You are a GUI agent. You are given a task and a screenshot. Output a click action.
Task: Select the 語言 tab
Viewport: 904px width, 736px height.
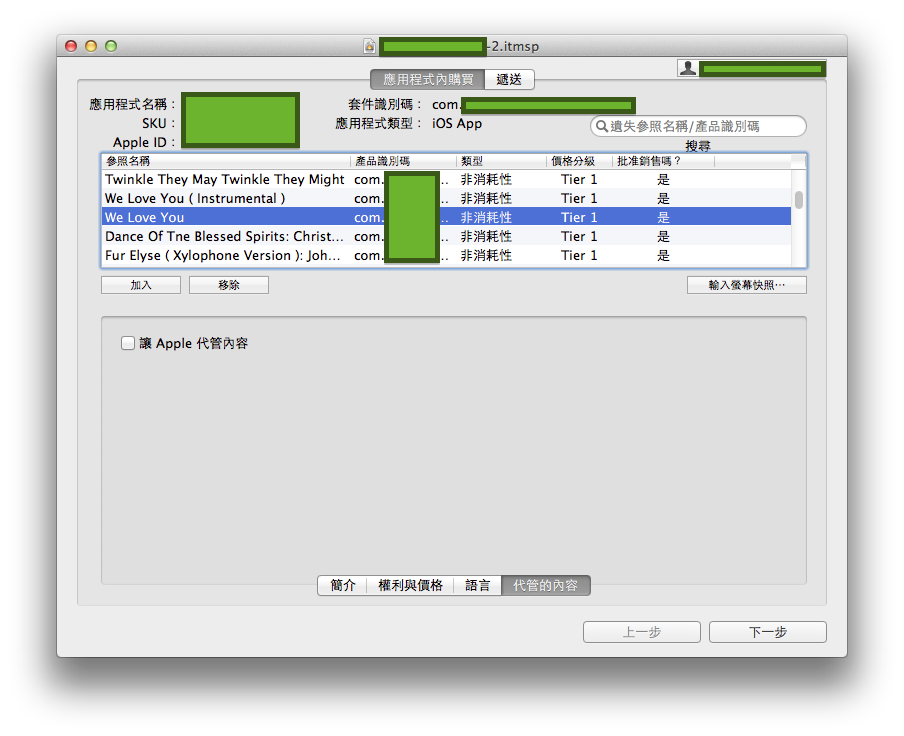tap(478, 585)
